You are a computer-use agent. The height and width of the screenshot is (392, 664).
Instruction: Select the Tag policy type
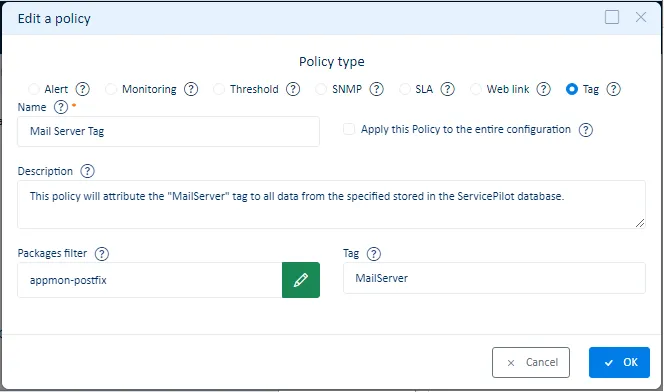click(x=572, y=89)
